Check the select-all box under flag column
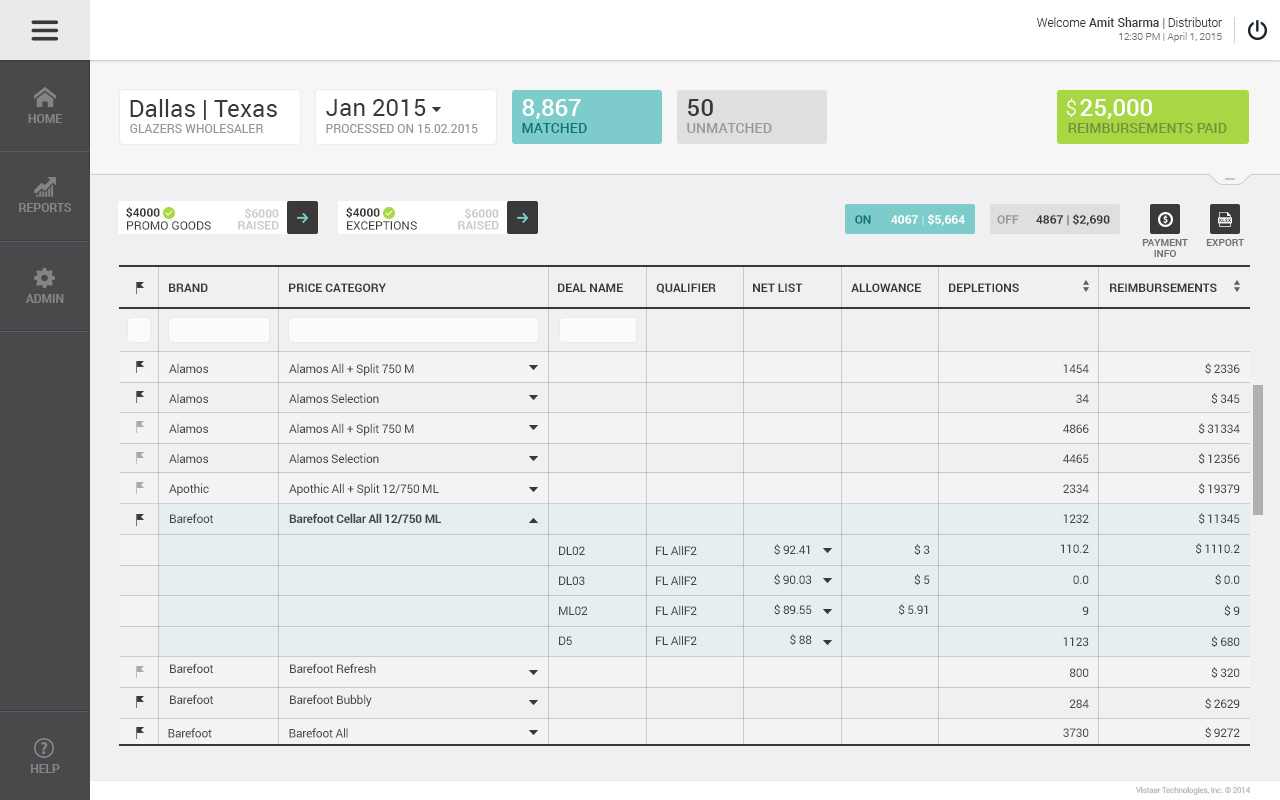Screen dimensions: 1280x800 pos(139,330)
